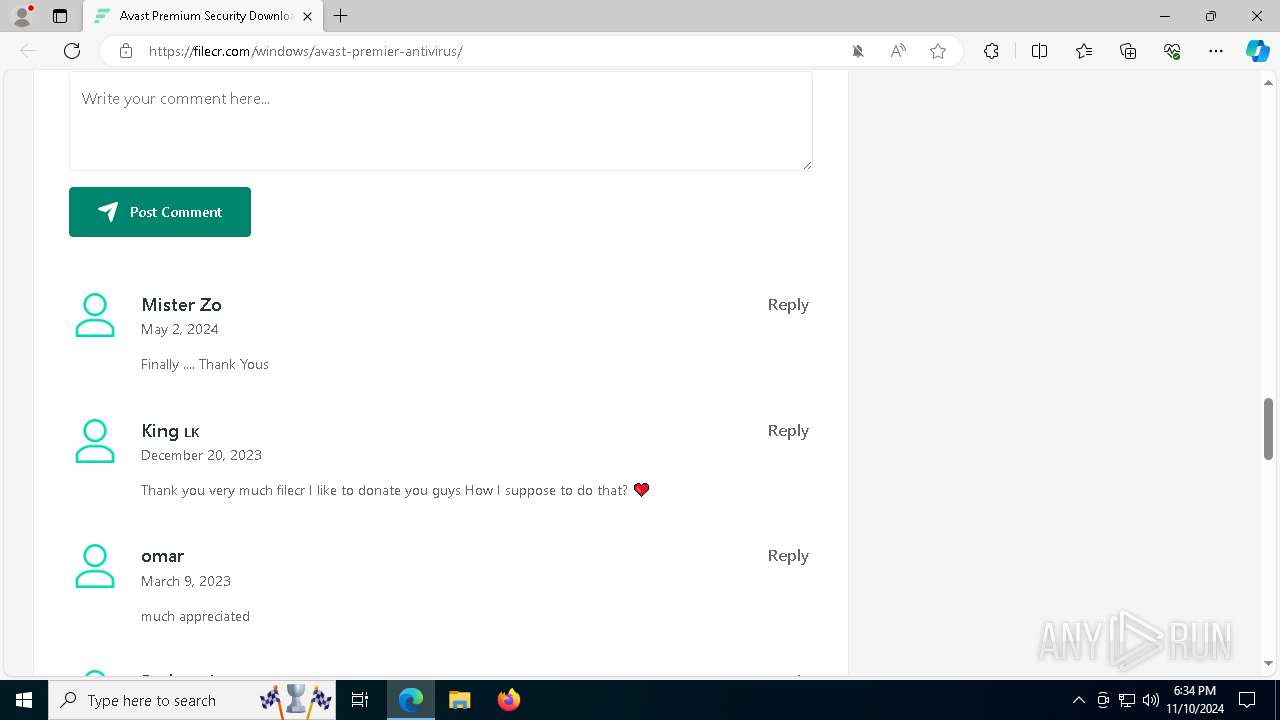The width and height of the screenshot is (1280, 720).
Task: Click the date May 2, 2024
Action: (180, 329)
